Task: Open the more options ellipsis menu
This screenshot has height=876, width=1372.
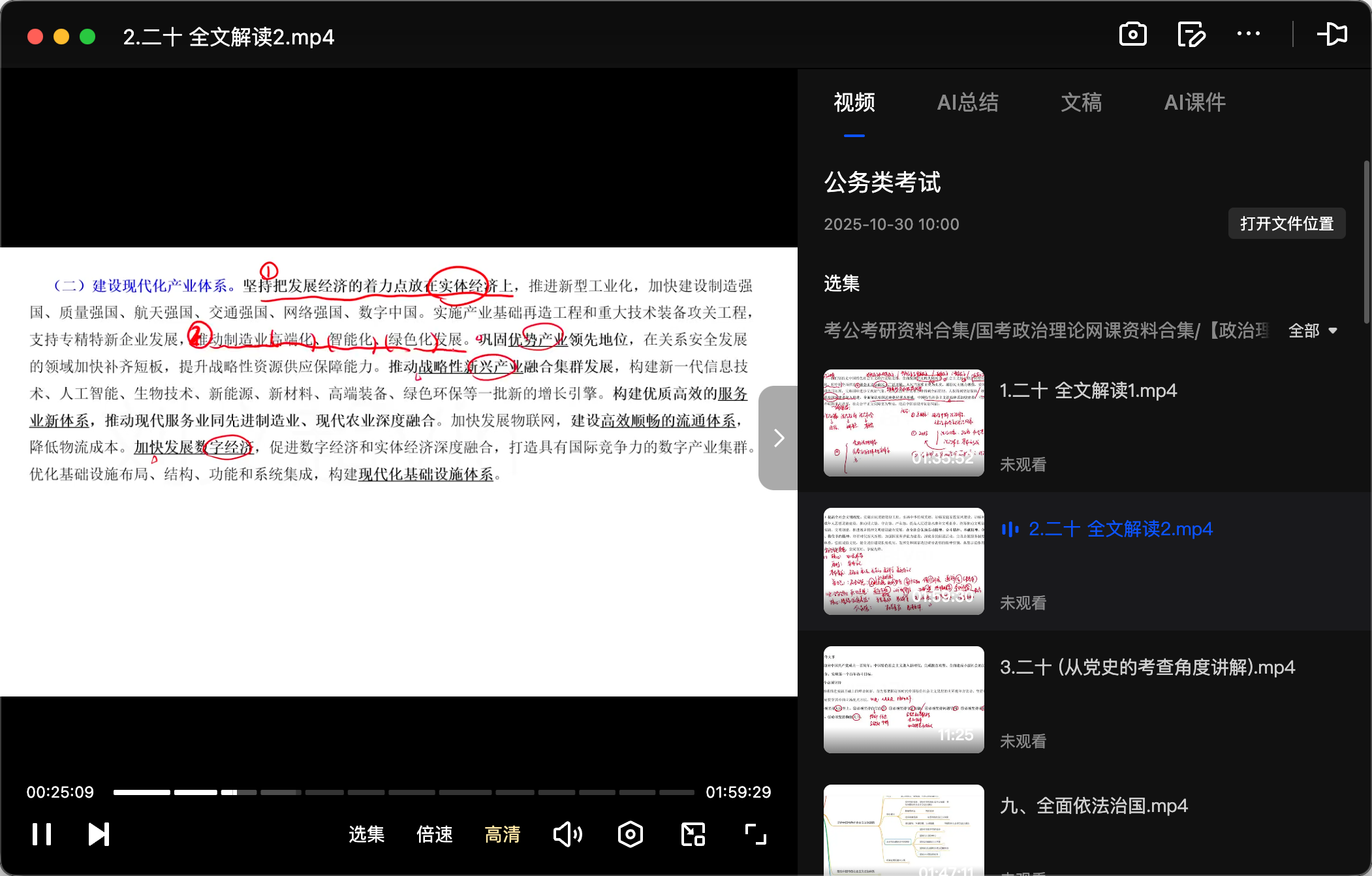Action: 1248,33
